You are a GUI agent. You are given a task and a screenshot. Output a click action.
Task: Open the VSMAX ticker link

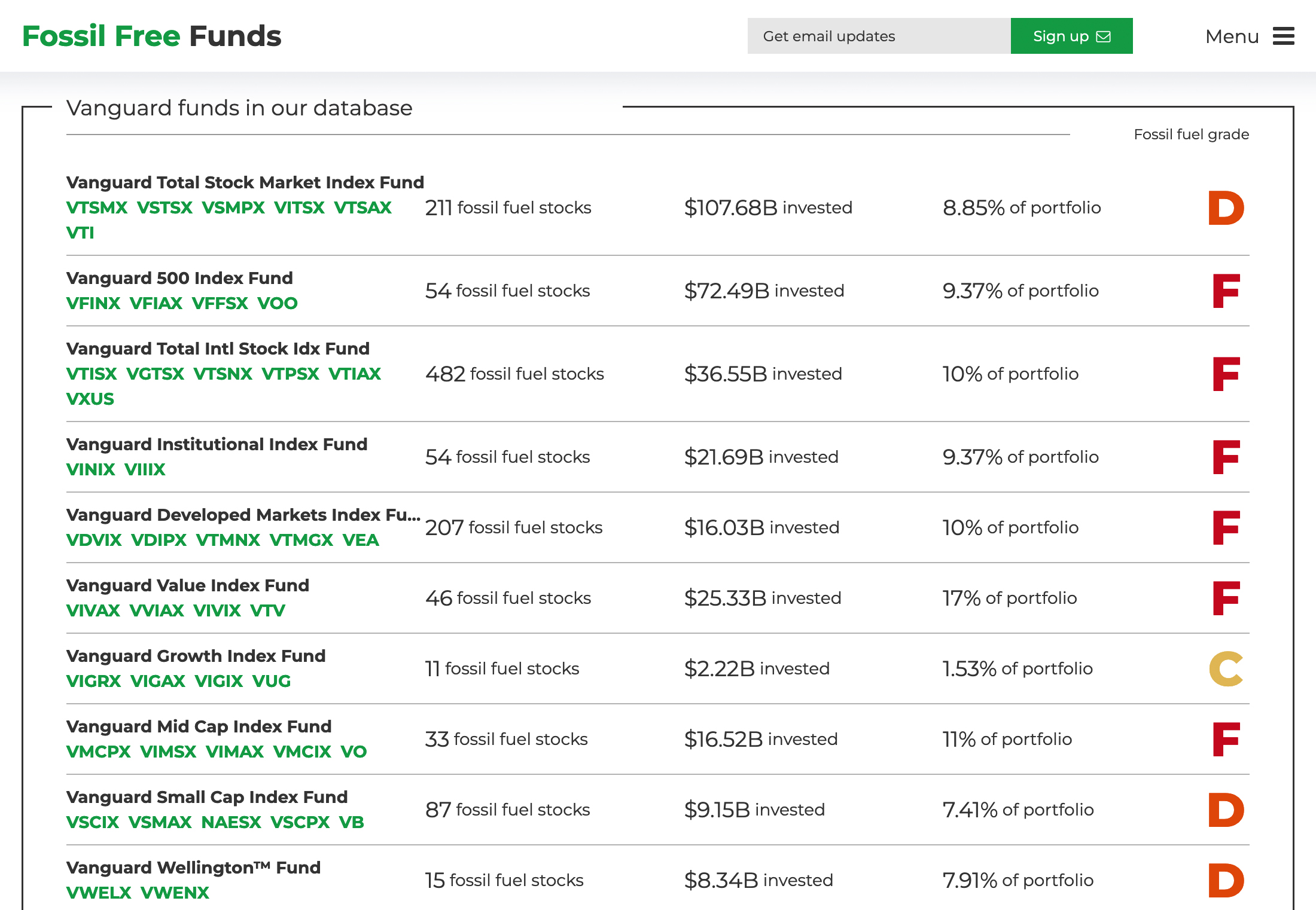pos(160,822)
